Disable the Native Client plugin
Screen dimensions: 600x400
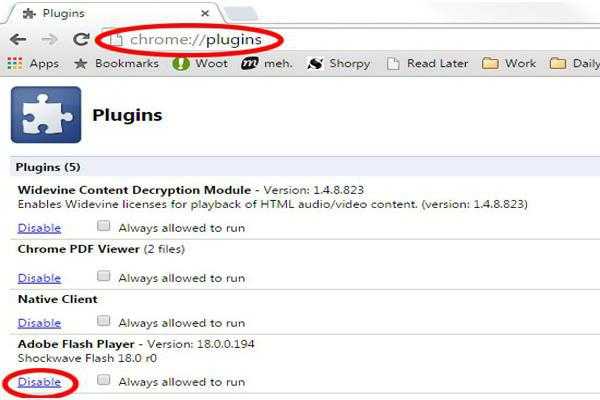(39, 323)
